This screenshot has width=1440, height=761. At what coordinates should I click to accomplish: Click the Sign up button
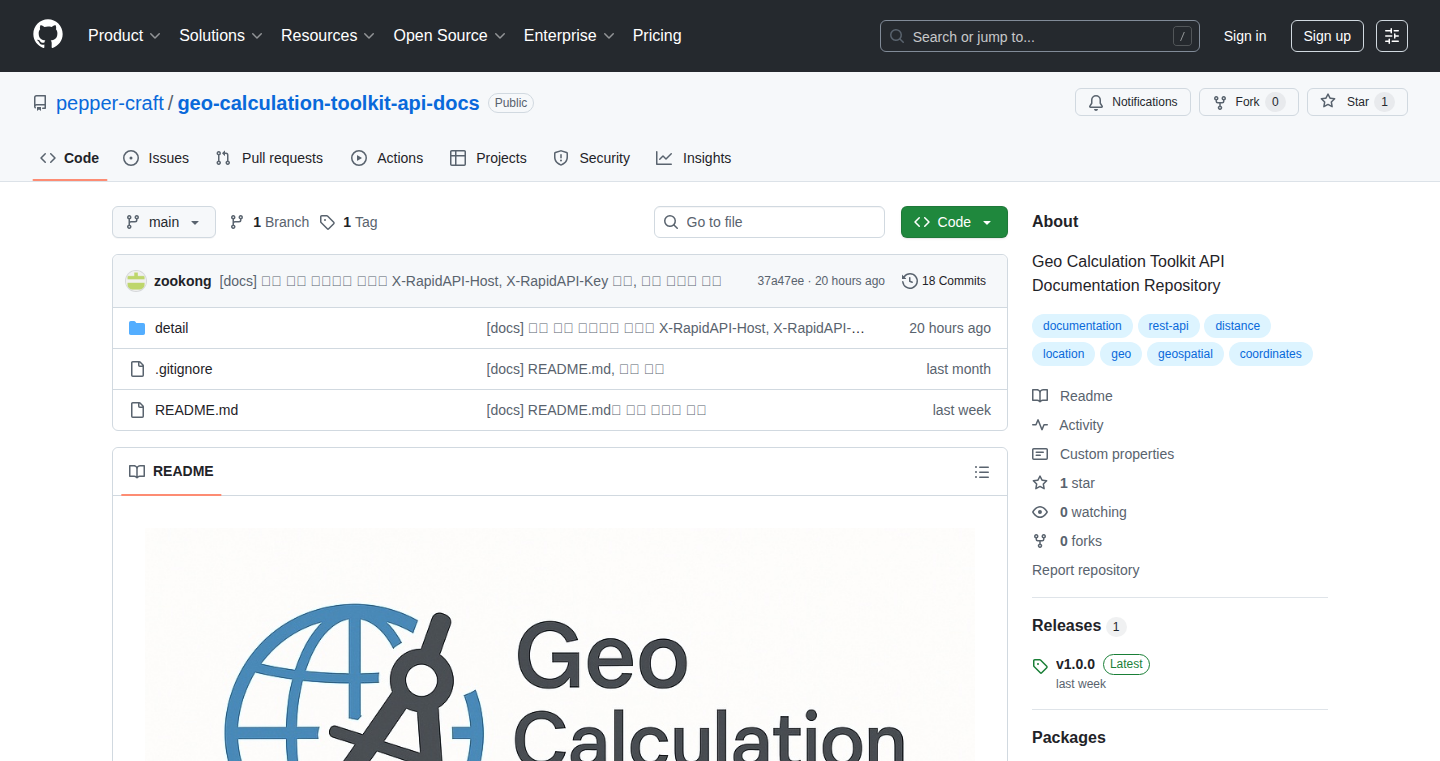click(1327, 36)
